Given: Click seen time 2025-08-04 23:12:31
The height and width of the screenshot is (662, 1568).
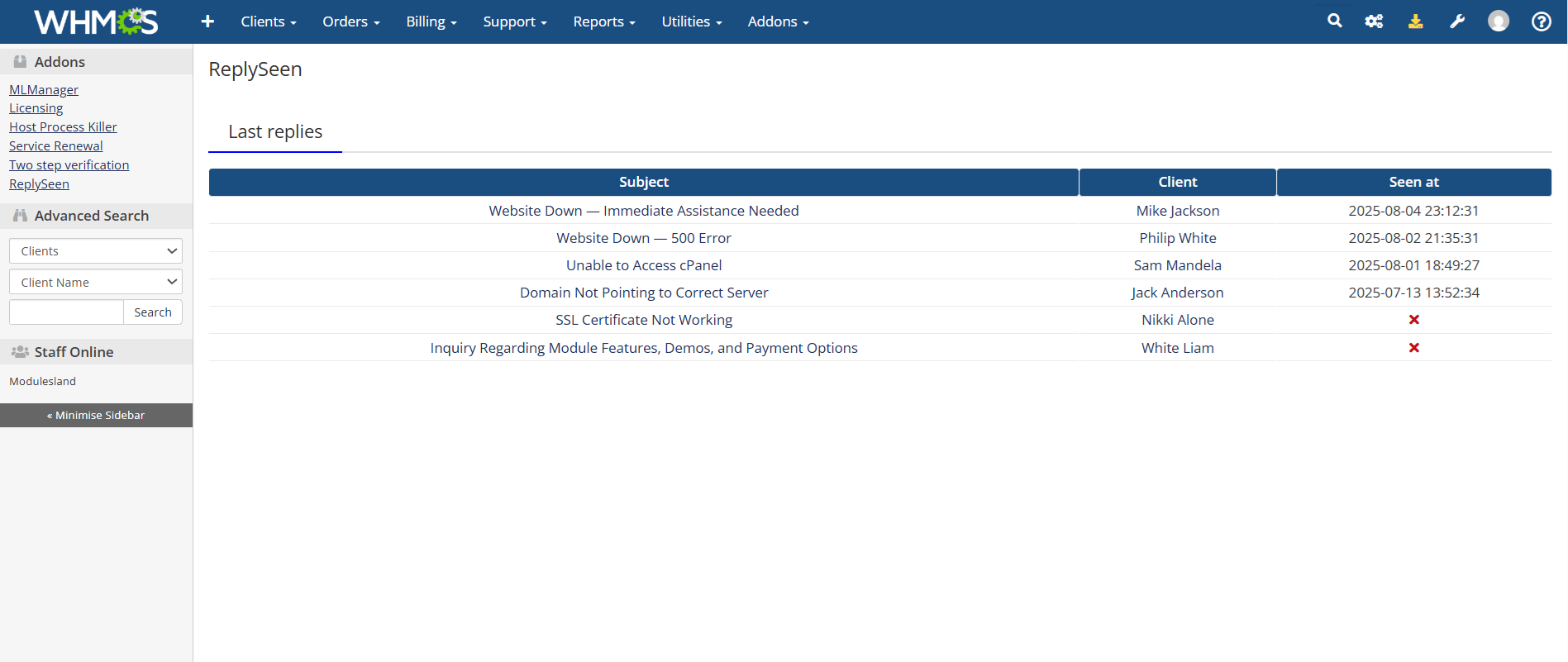Looking at the screenshot, I should coord(1414,211).
